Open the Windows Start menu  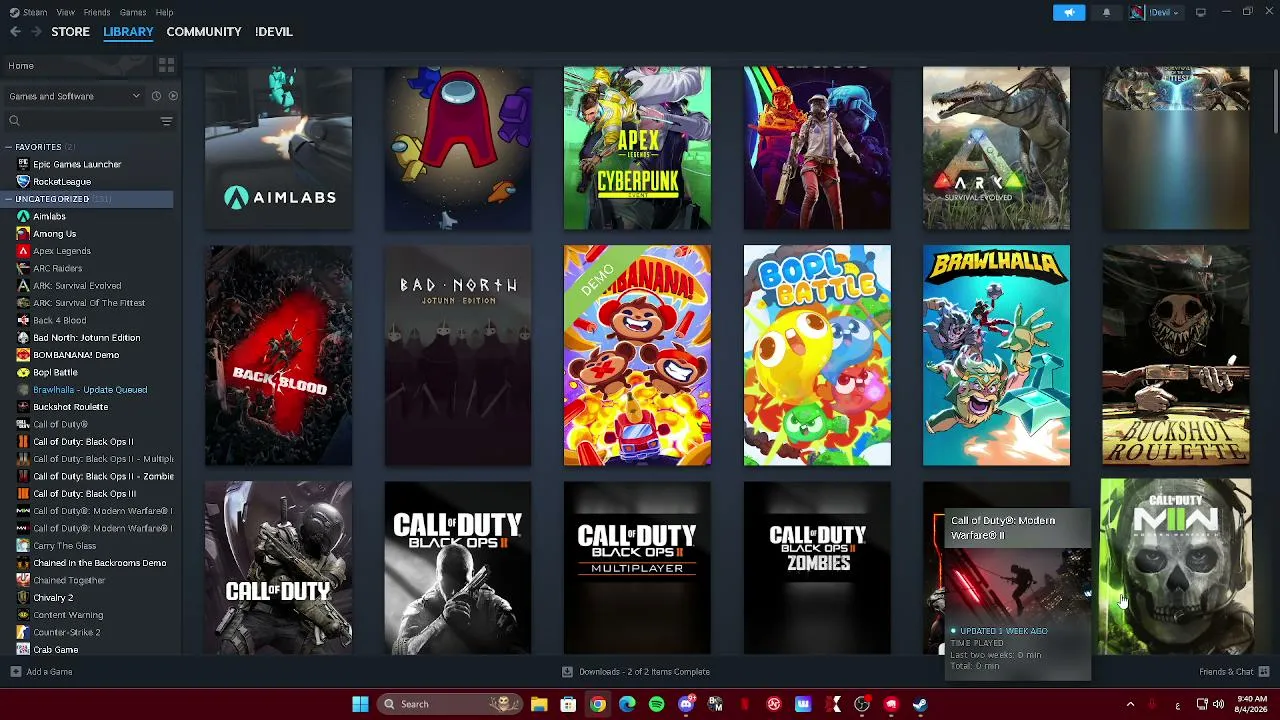pos(360,704)
